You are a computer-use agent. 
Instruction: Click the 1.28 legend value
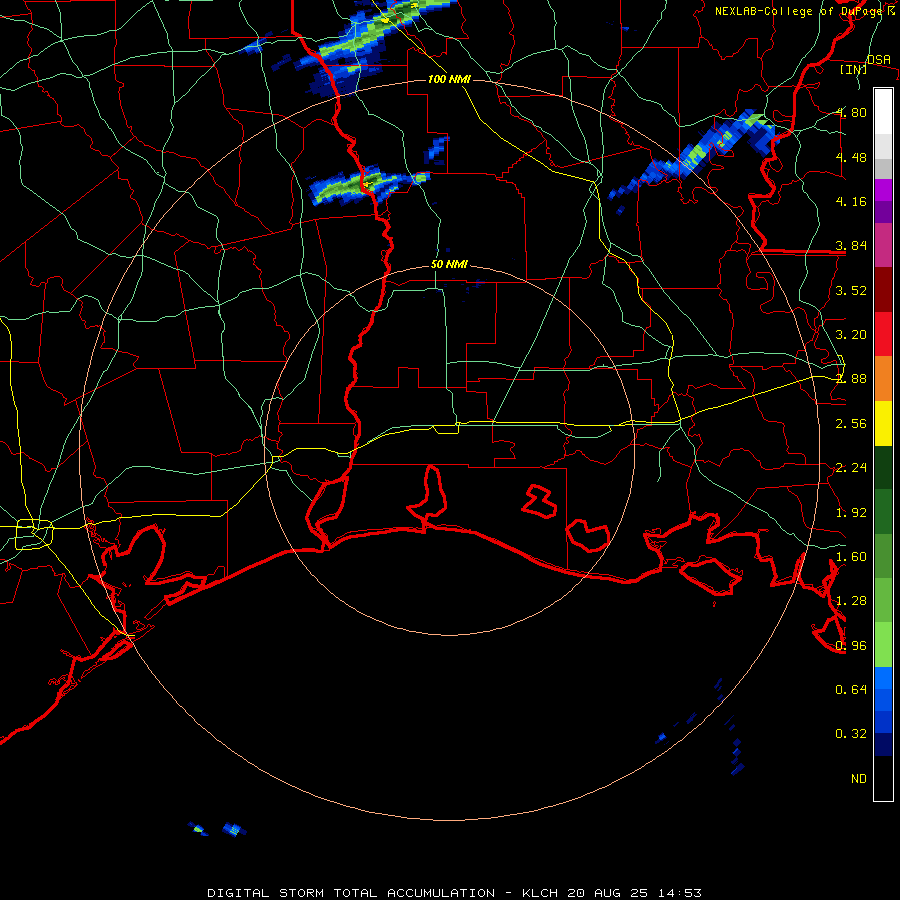point(851,601)
